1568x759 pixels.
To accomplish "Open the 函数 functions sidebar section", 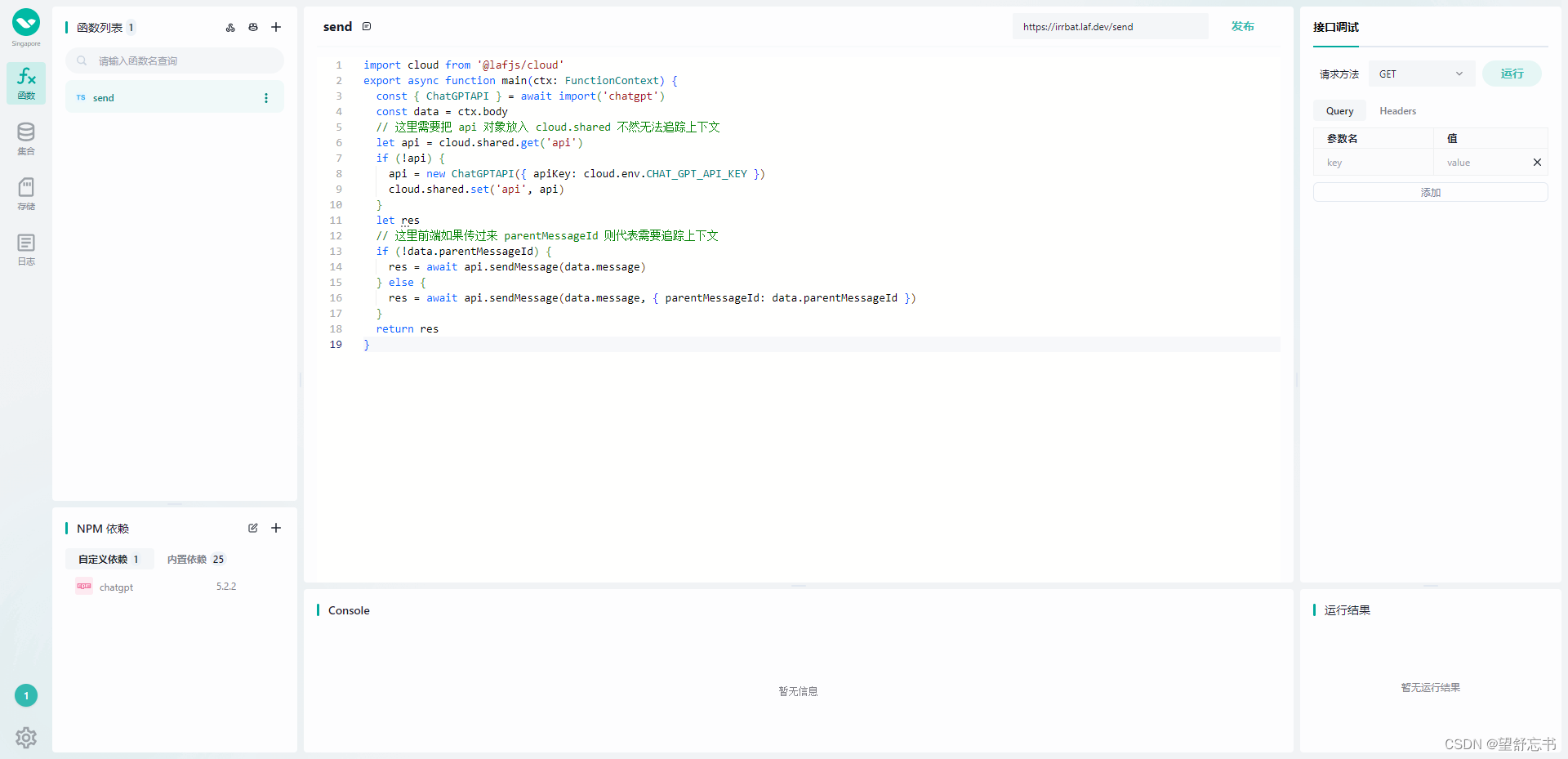I will click(x=26, y=83).
